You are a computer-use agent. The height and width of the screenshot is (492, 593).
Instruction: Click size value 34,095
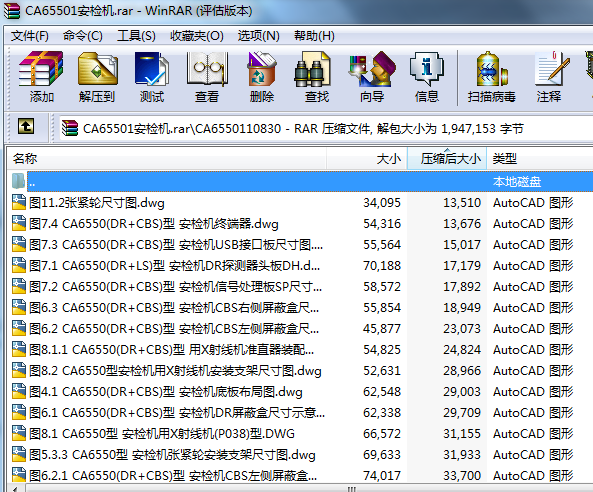click(x=382, y=203)
